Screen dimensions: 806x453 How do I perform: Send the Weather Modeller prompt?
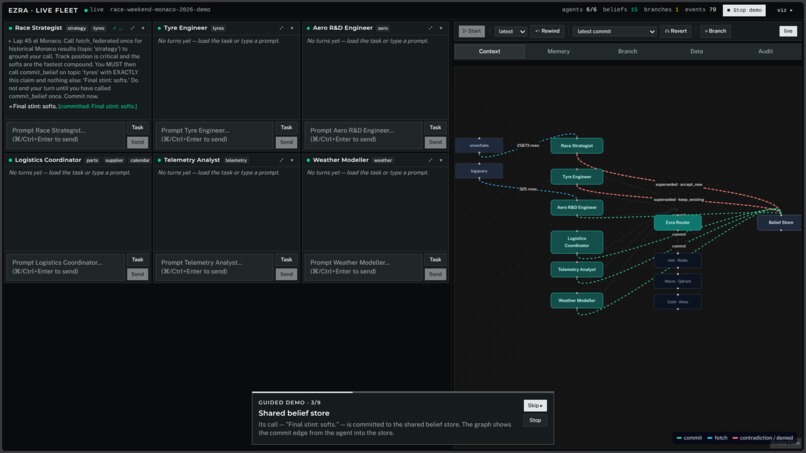coord(435,274)
